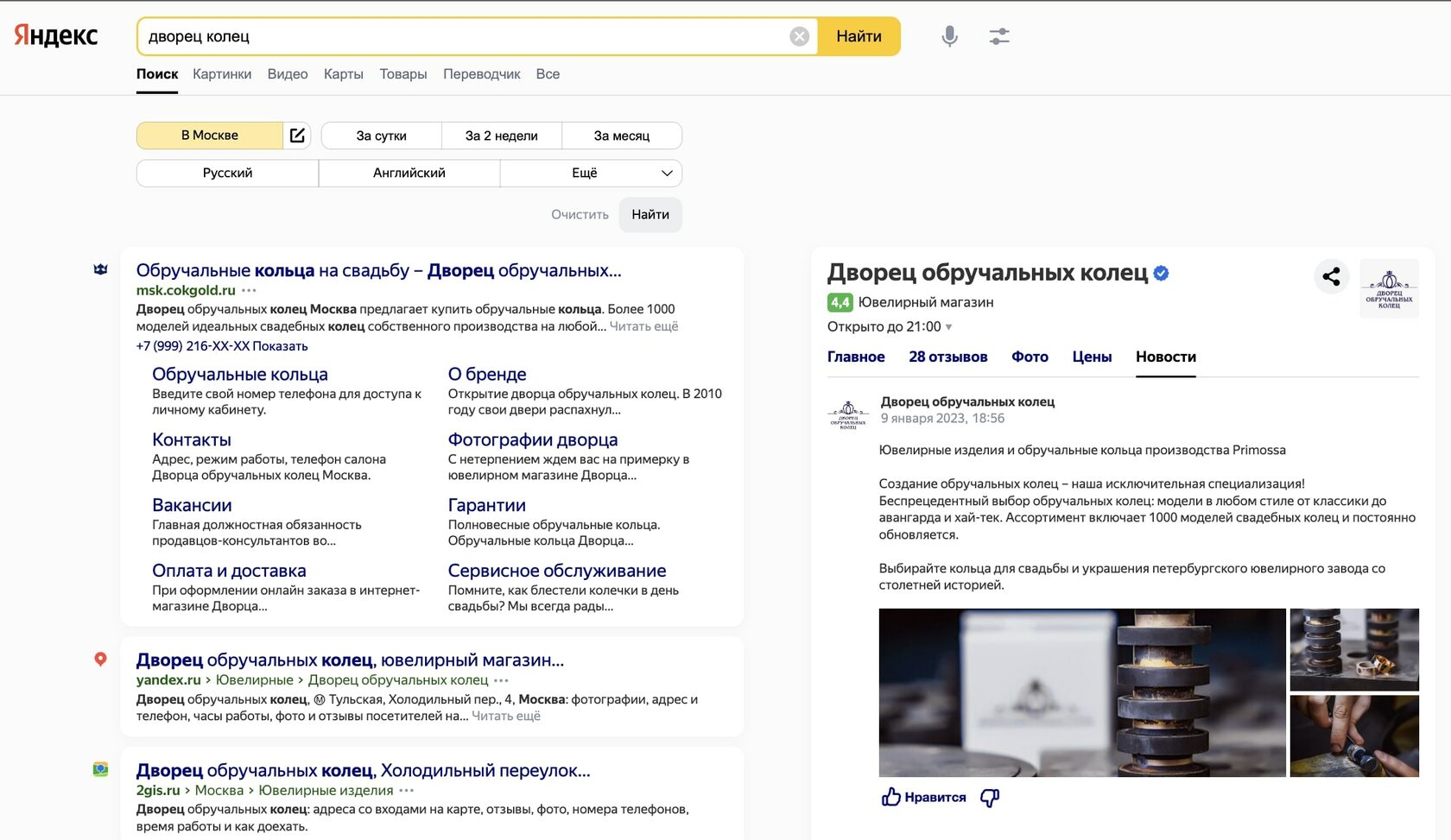
Task: Click the map pin favicon of yandex.ru result
Action: pos(100,659)
